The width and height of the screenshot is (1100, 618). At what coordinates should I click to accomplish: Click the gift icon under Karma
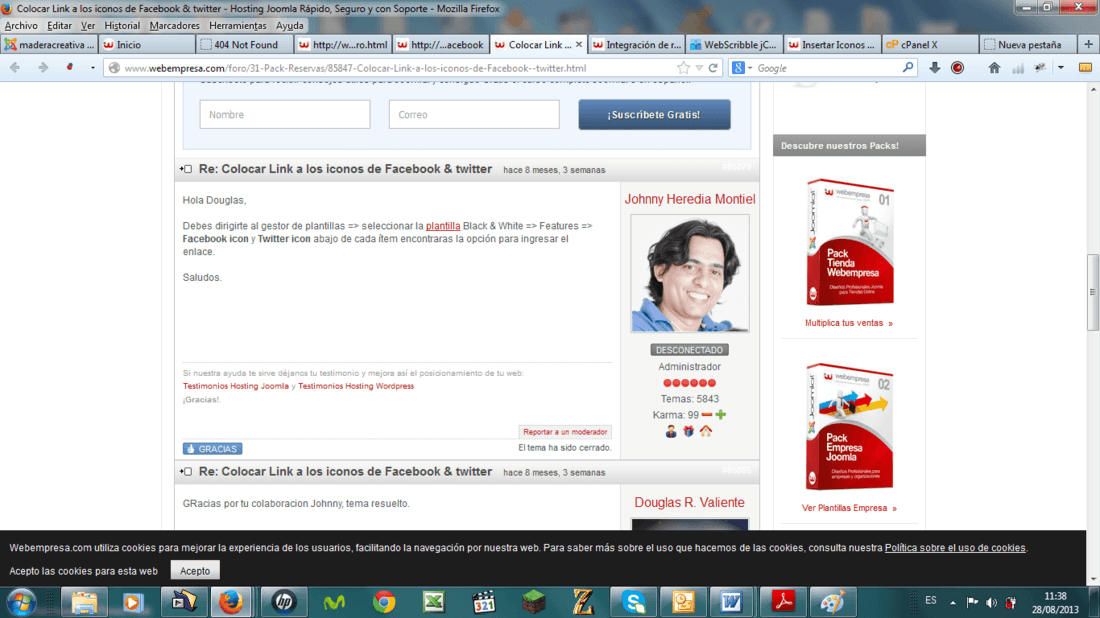click(688, 431)
